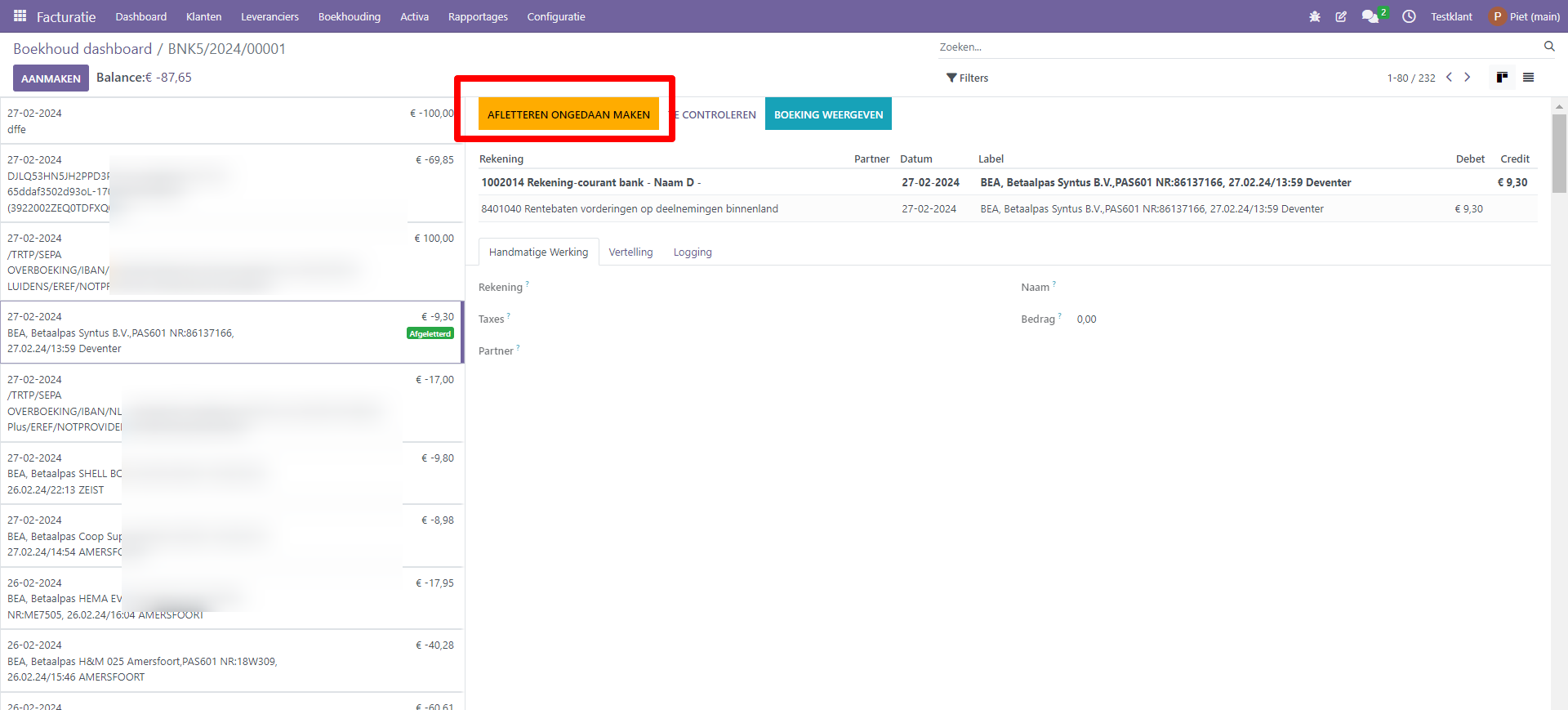Click the Boeking weergeven button
The height and width of the screenshot is (710, 1568).
[828, 114]
